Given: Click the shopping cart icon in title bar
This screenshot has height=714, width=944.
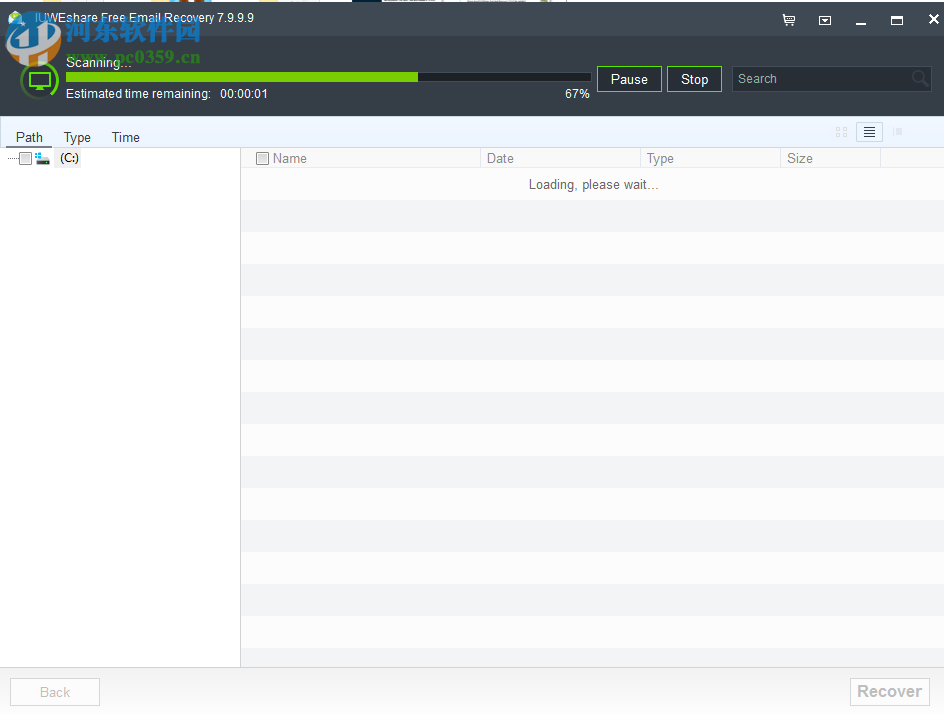Looking at the screenshot, I should tap(788, 20).
